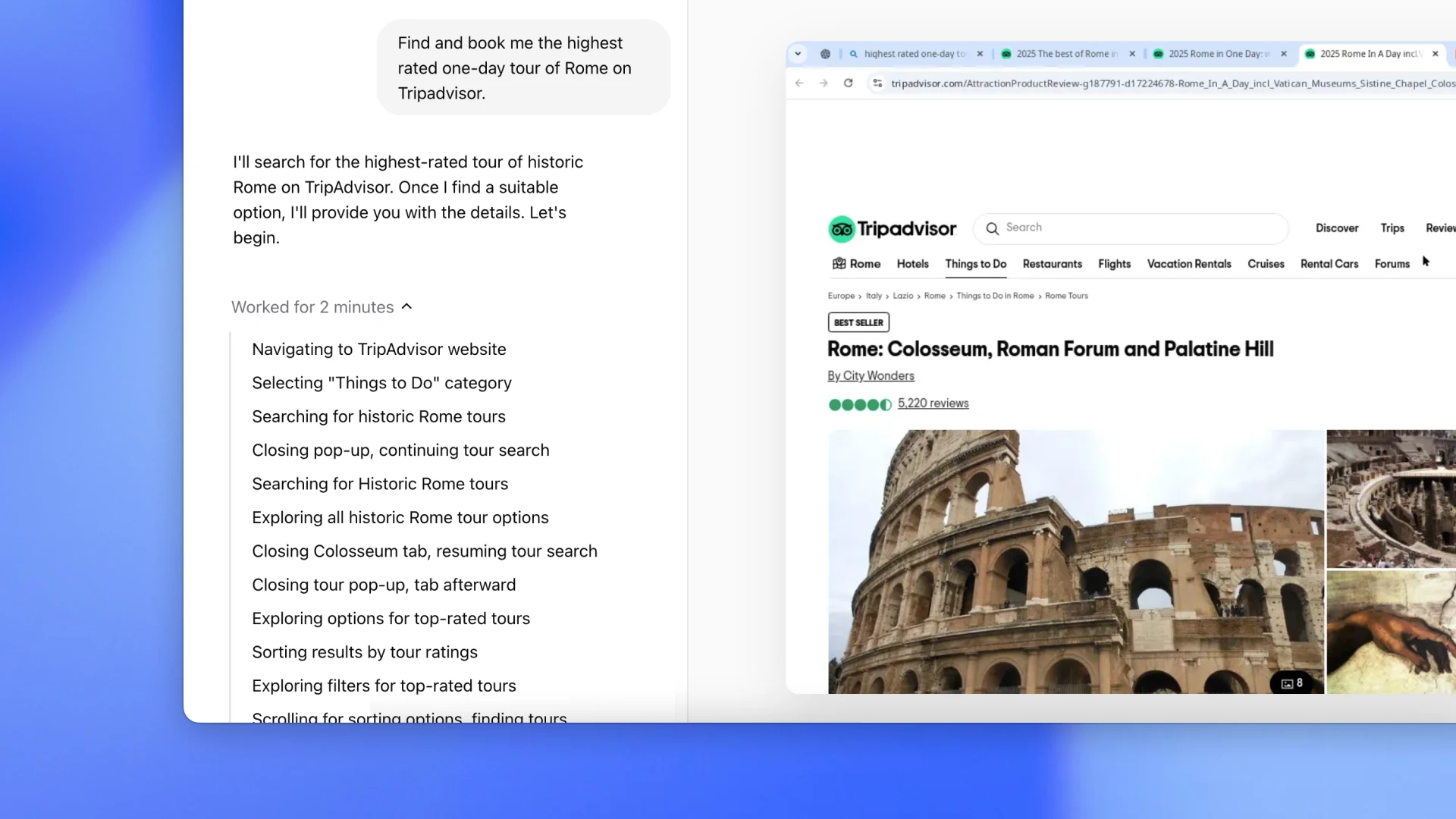Click the 'By City Wonders' link
This screenshot has height=819, width=1456.
point(871,375)
